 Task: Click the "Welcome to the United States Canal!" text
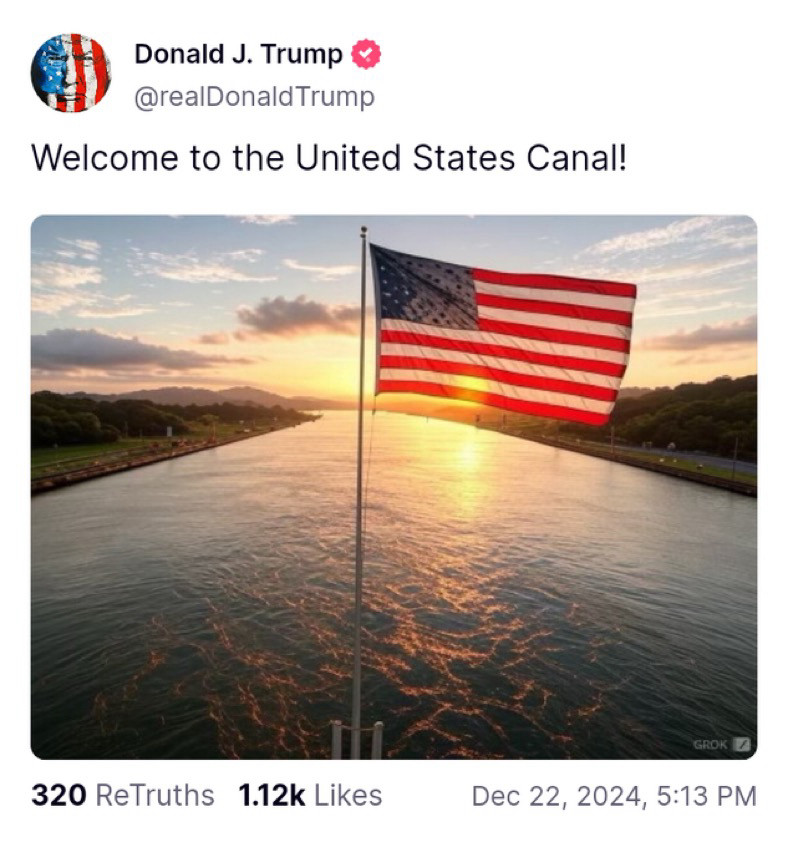pyautogui.click(x=329, y=158)
